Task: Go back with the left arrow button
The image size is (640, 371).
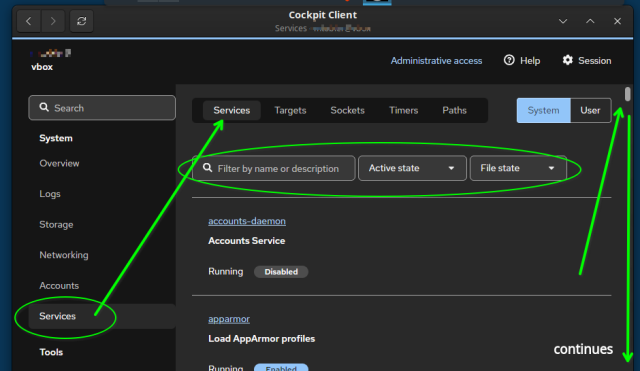Action: click(x=29, y=21)
